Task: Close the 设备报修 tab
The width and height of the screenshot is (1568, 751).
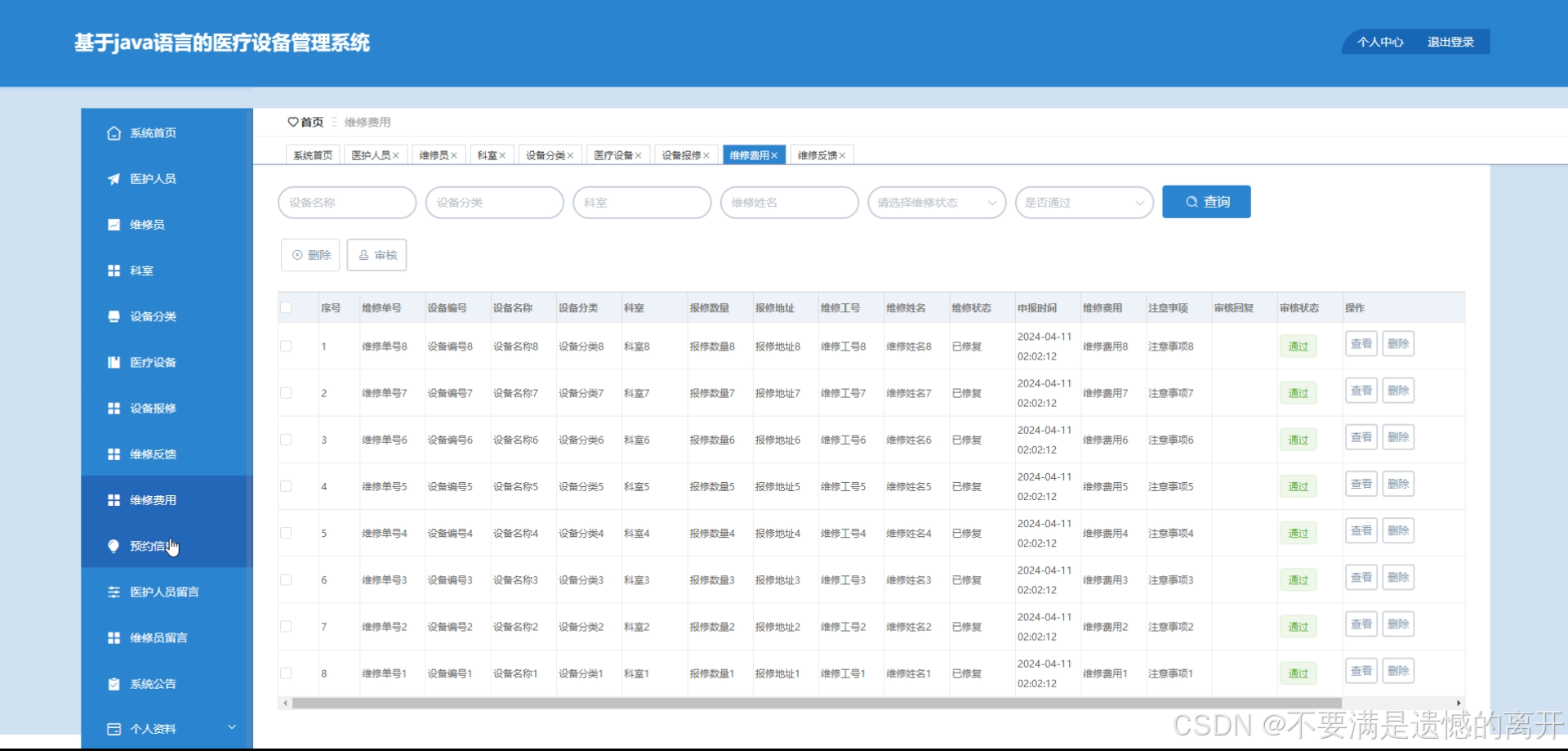Action: (x=706, y=155)
